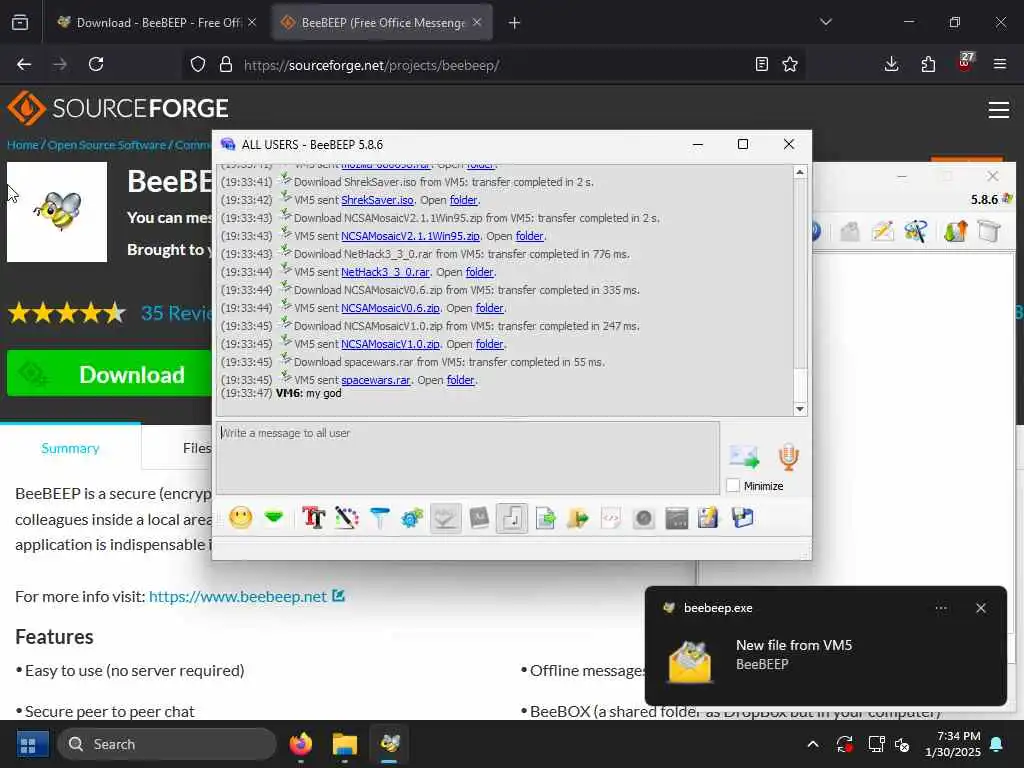Show hidden system tray icons chevron
This screenshot has width=1024, height=768.
pos(813,744)
